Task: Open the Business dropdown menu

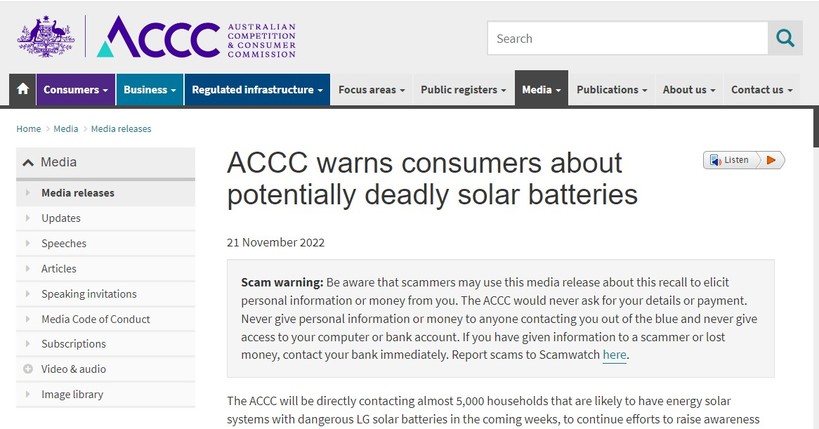Action: (149, 89)
